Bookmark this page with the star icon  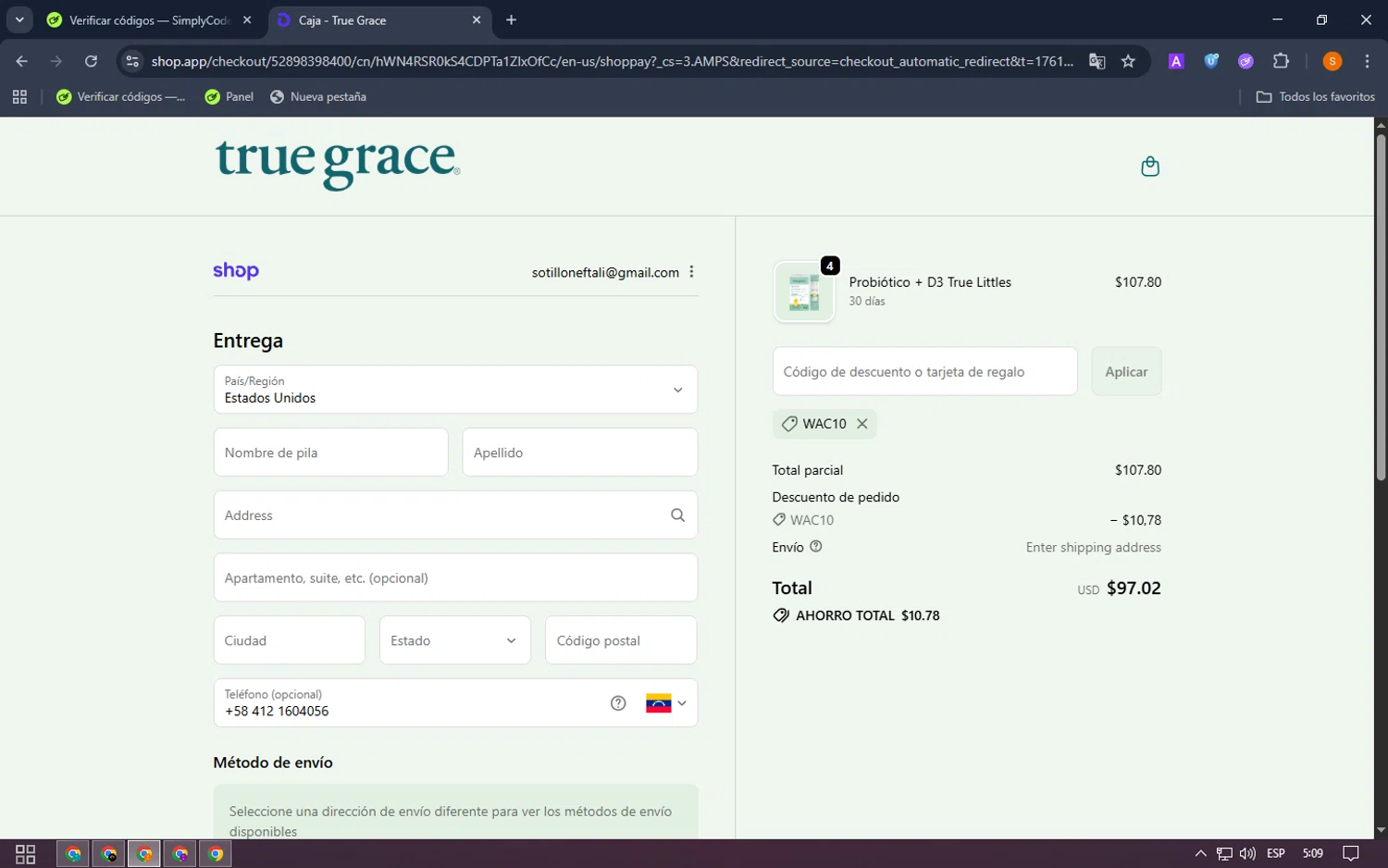point(1128,61)
